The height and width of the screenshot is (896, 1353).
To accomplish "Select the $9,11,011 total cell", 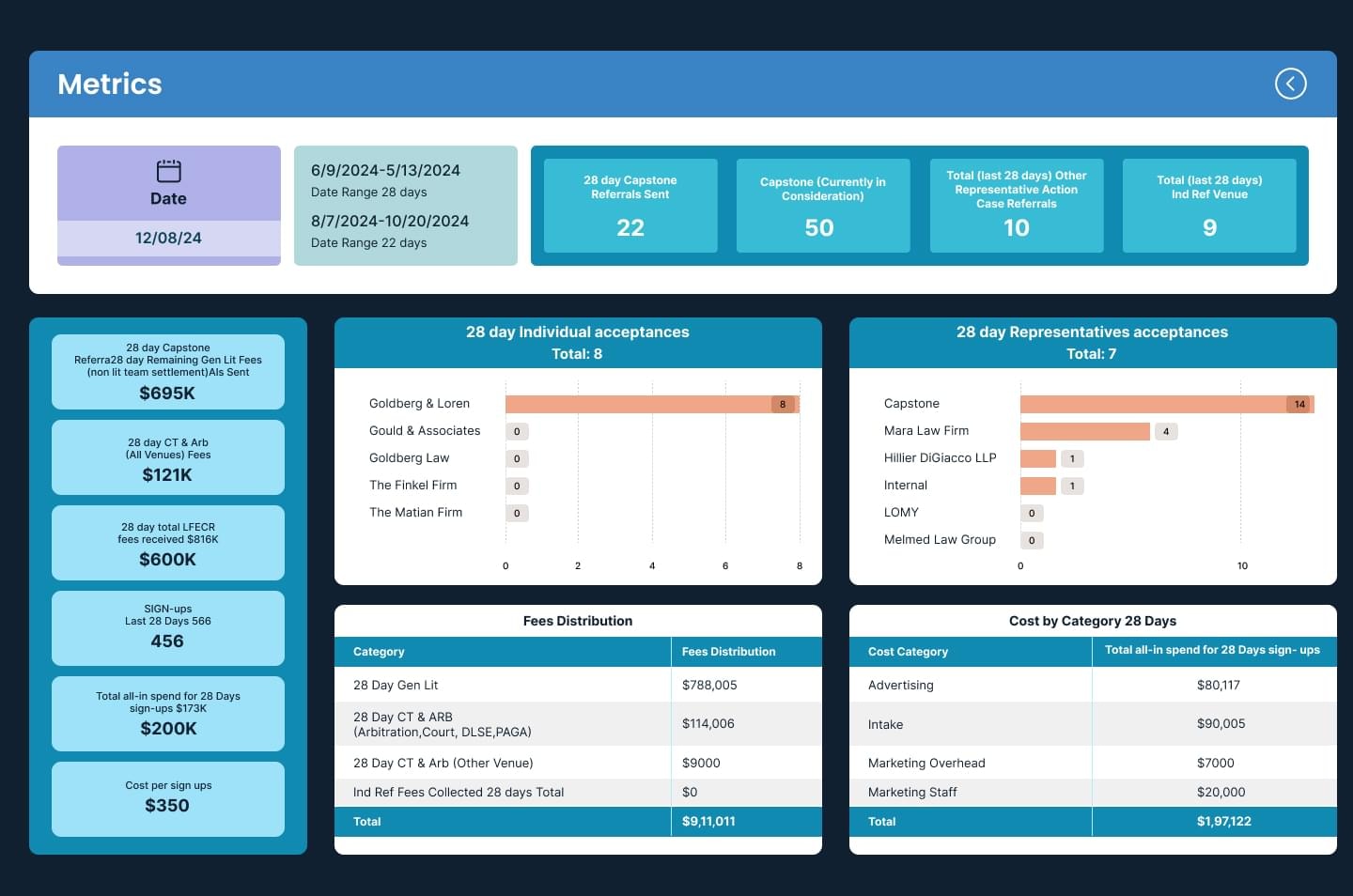I will point(708,822).
